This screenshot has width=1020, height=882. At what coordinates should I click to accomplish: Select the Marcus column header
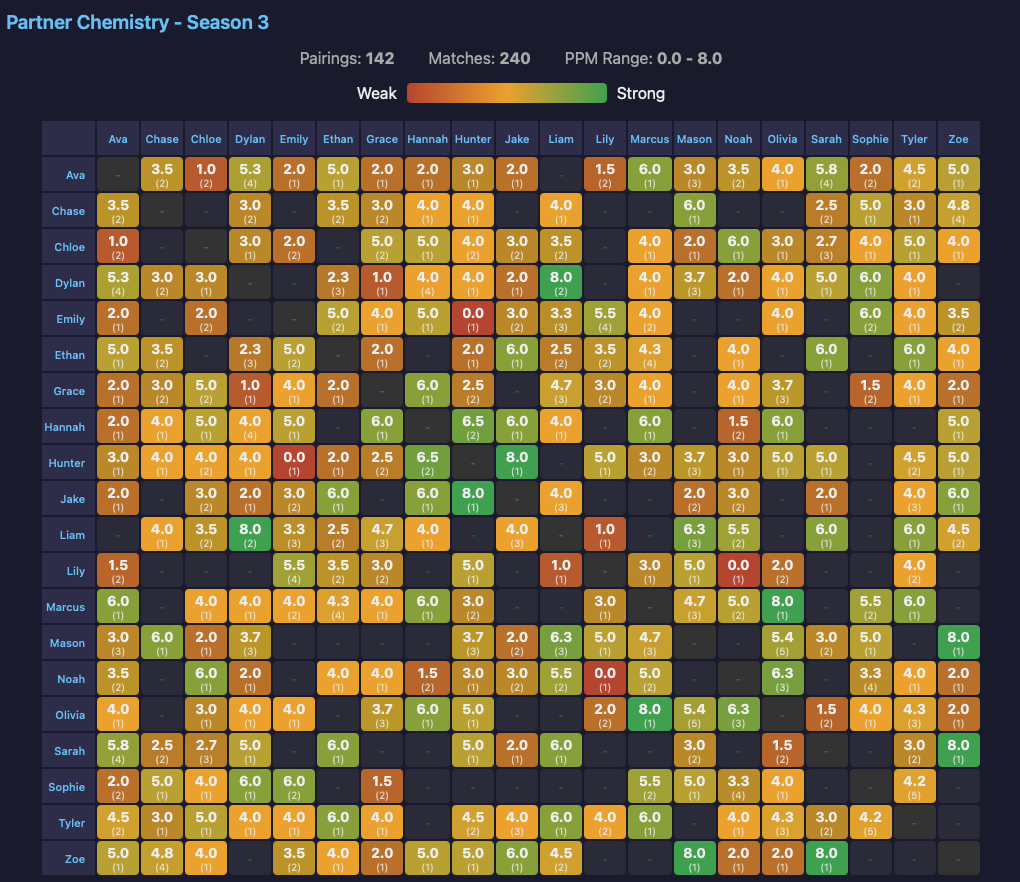coord(649,139)
